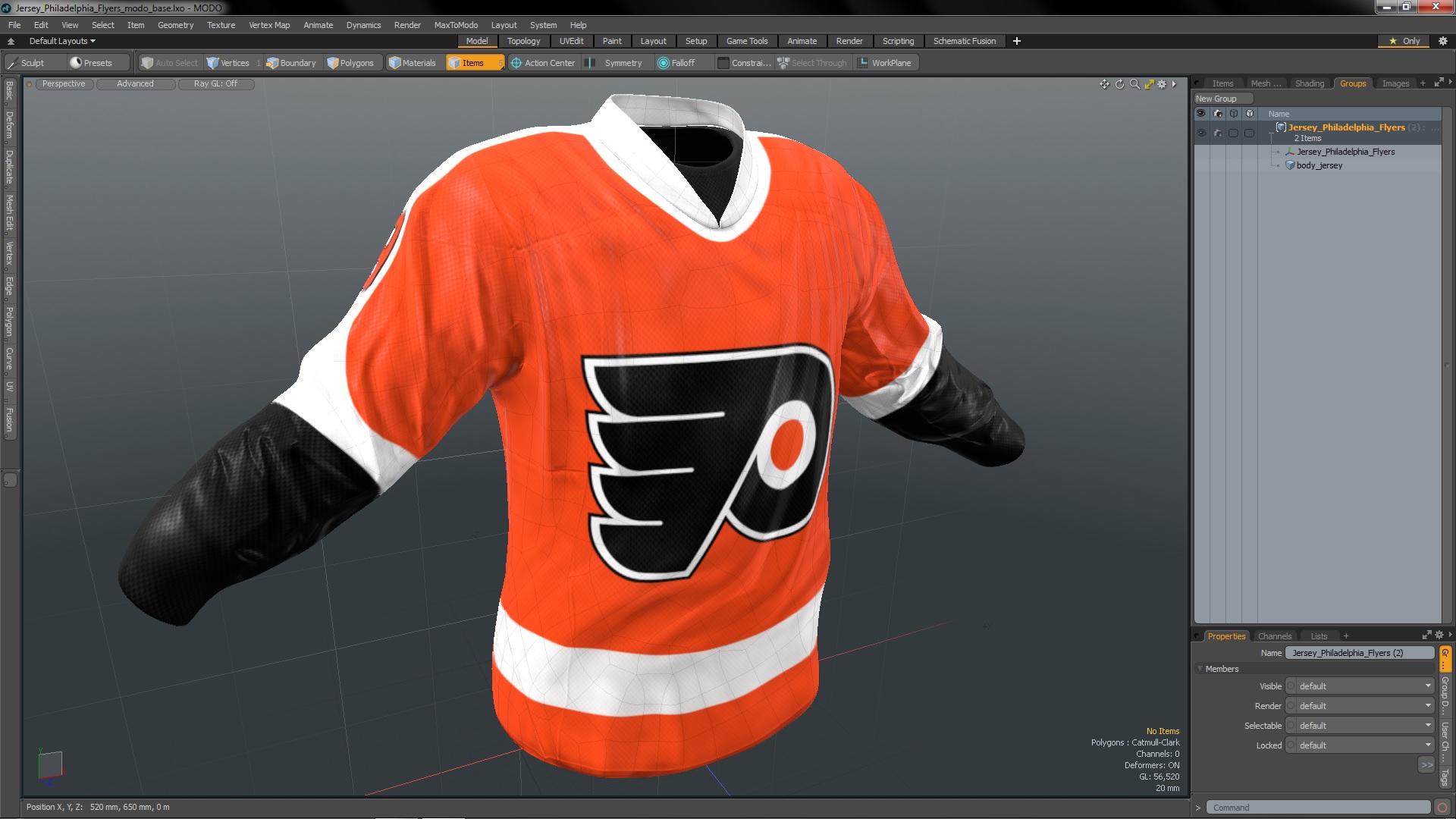Expand the properties with the >> button
Viewport: 1456px width, 819px height.
(x=1426, y=765)
